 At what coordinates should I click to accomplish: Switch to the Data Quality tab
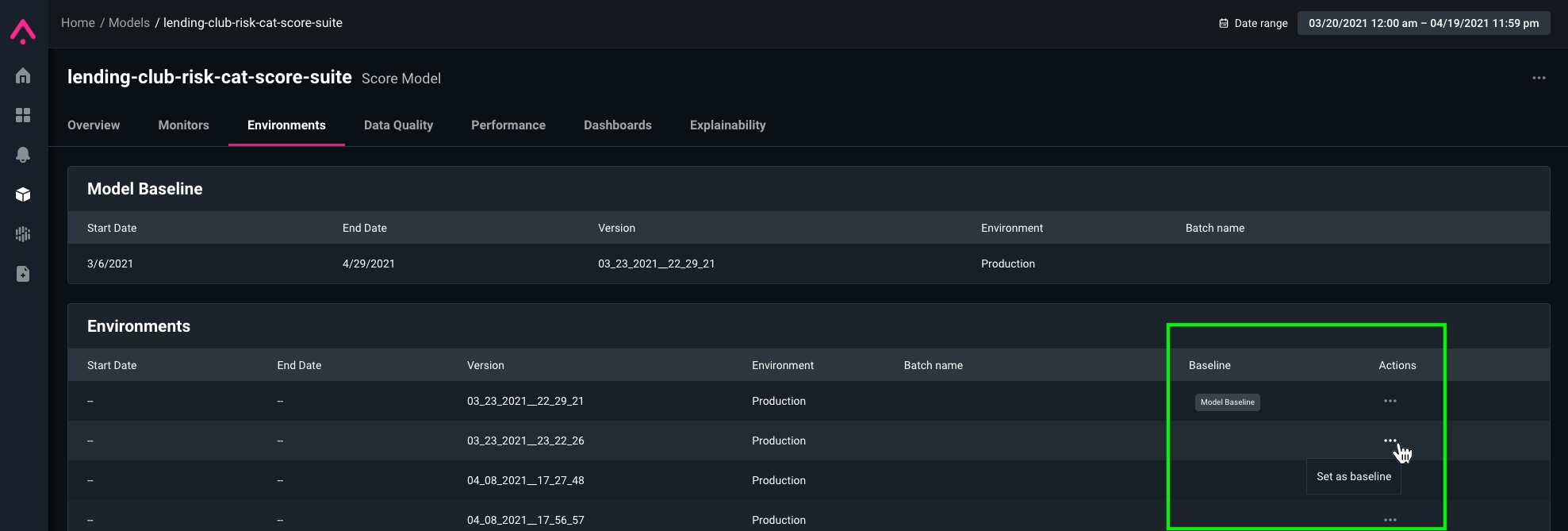tap(398, 125)
